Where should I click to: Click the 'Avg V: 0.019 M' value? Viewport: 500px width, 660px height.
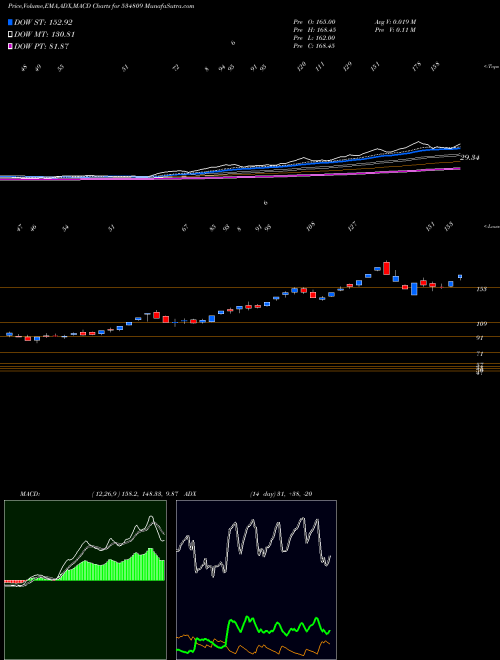(x=395, y=22)
